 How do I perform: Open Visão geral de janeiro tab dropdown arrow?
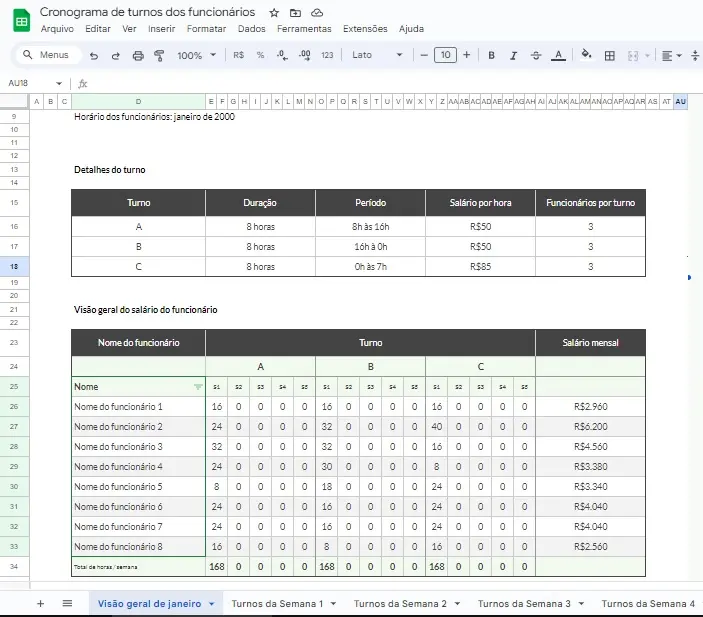[x=212, y=604]
